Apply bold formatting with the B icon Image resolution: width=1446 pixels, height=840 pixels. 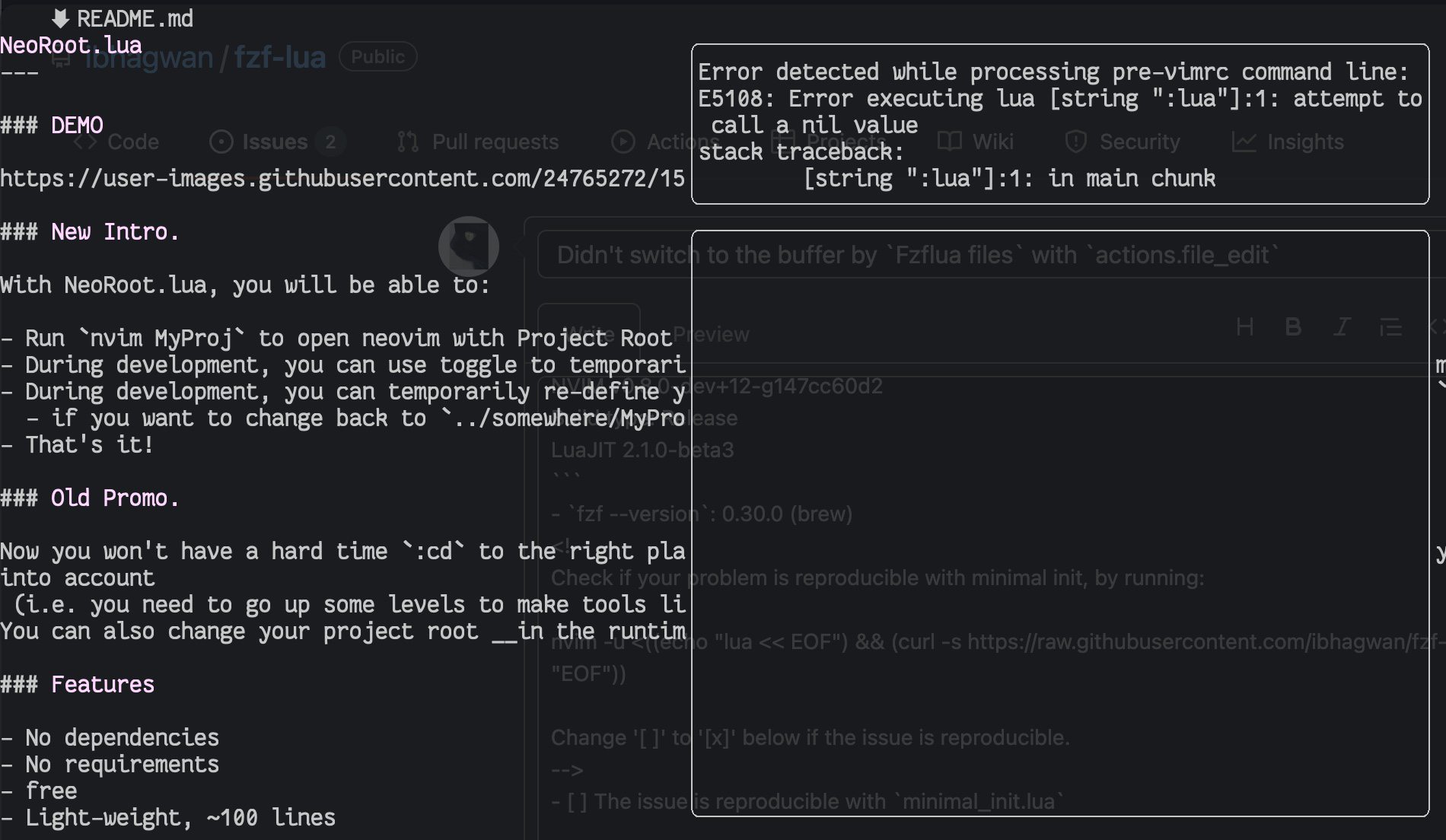[x=1292, y=327]
